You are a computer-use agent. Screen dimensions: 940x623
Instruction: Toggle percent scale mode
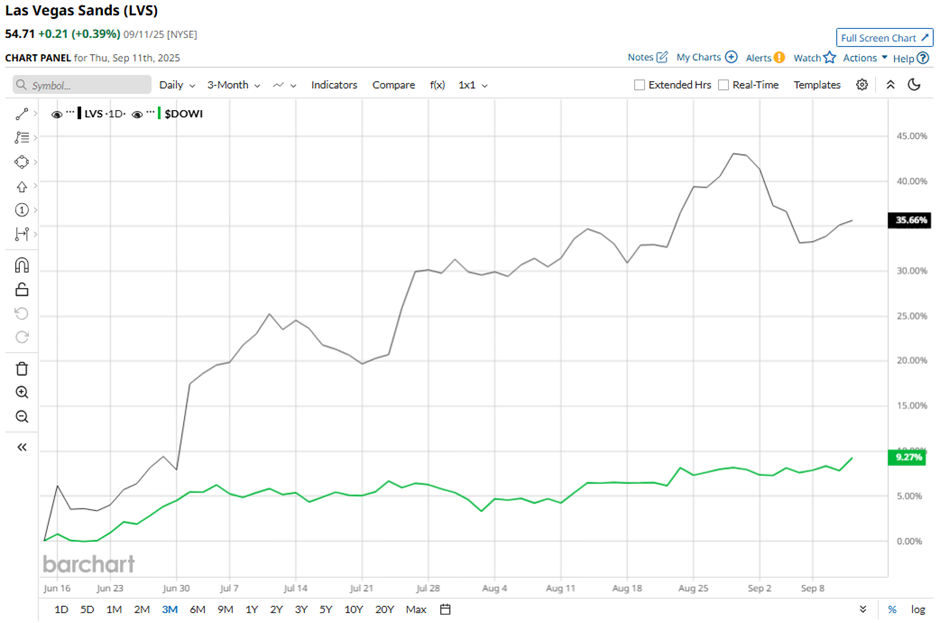(x=892, y=609)
